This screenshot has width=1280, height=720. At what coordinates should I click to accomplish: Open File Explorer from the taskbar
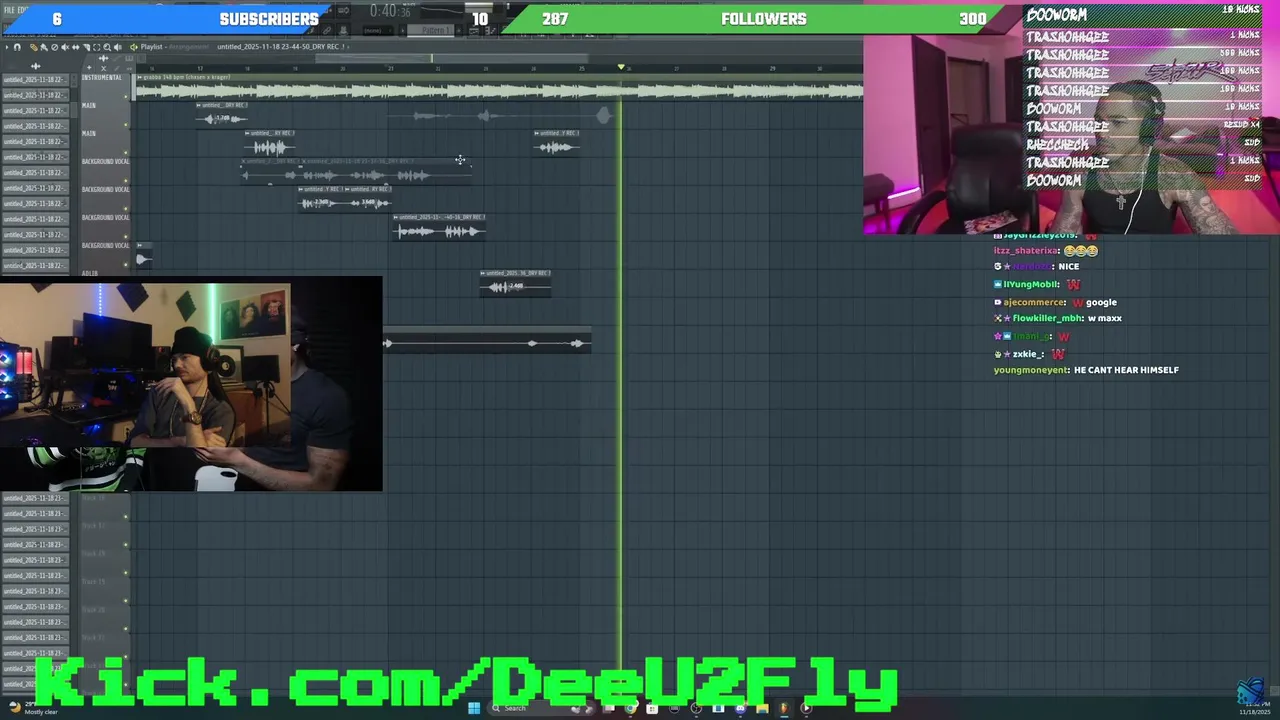[762, 708]
